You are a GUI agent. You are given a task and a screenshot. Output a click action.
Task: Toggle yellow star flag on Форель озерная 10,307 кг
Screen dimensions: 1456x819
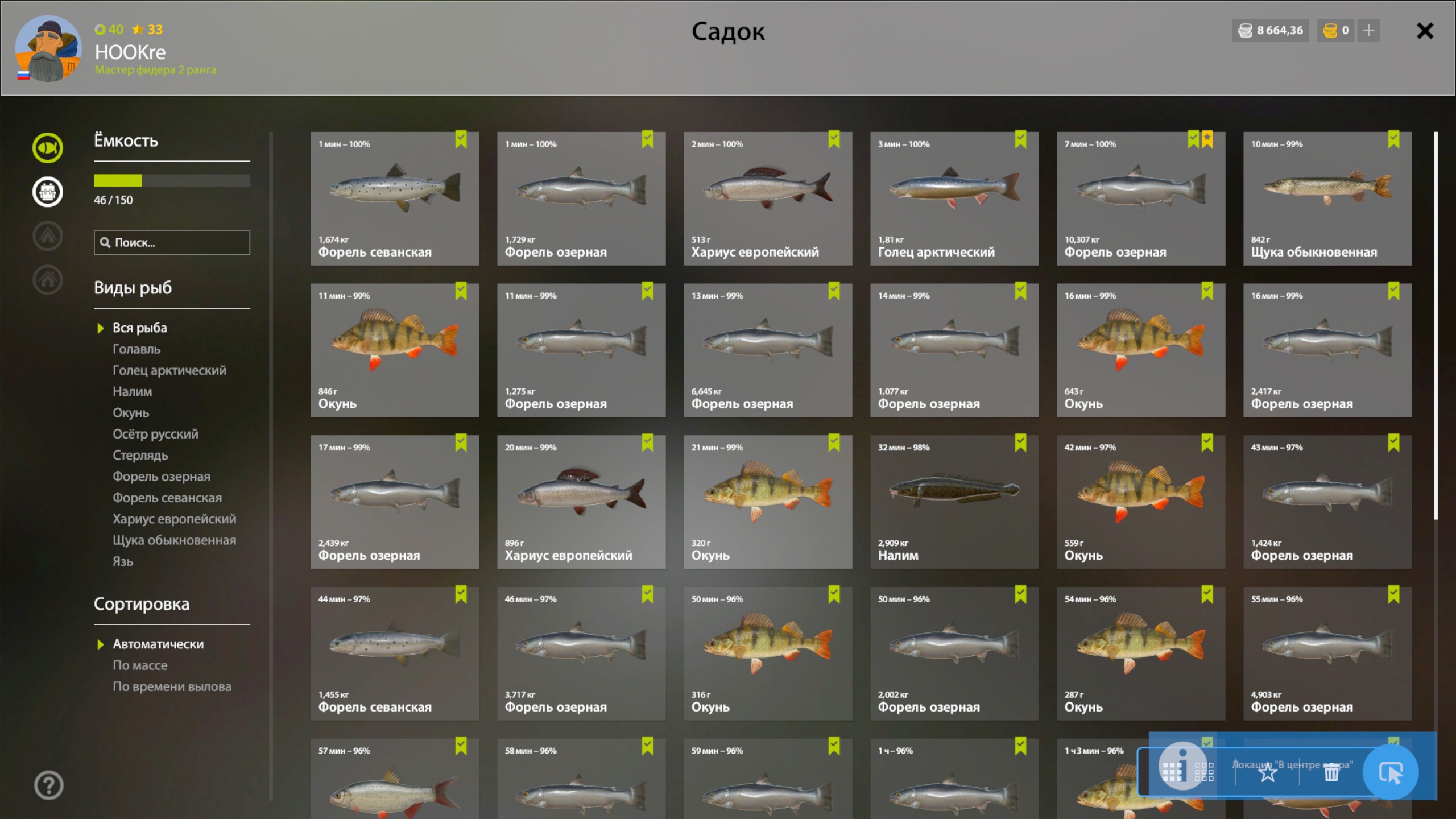(1207, 139)
